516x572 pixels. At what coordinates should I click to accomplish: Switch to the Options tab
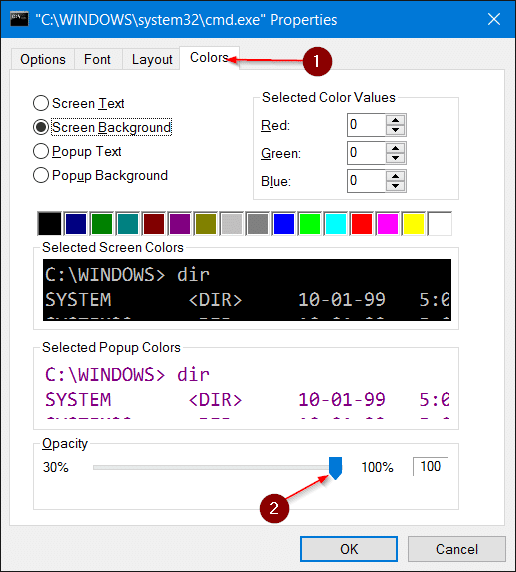tap(43, 59)
